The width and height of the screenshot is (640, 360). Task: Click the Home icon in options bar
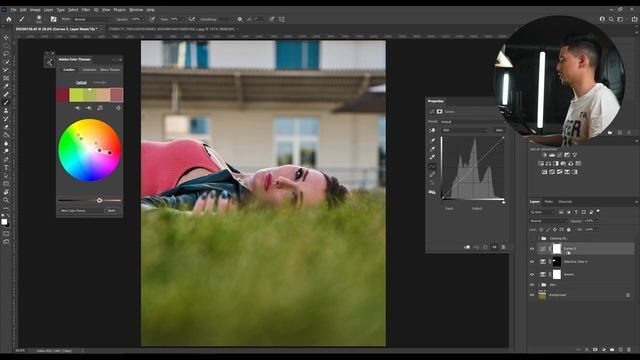click(x=9, y=19)
